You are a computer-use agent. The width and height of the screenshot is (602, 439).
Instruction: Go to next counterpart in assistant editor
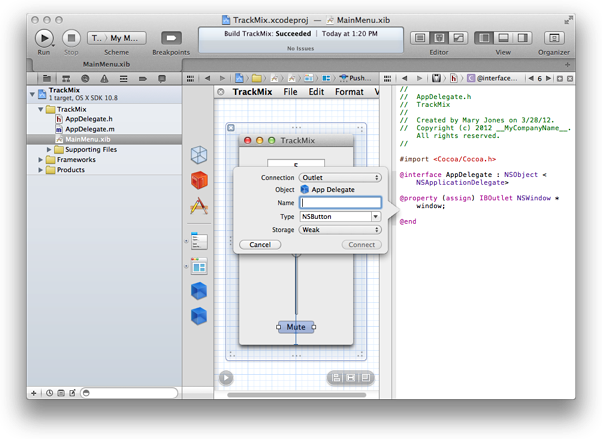[548, 78]
